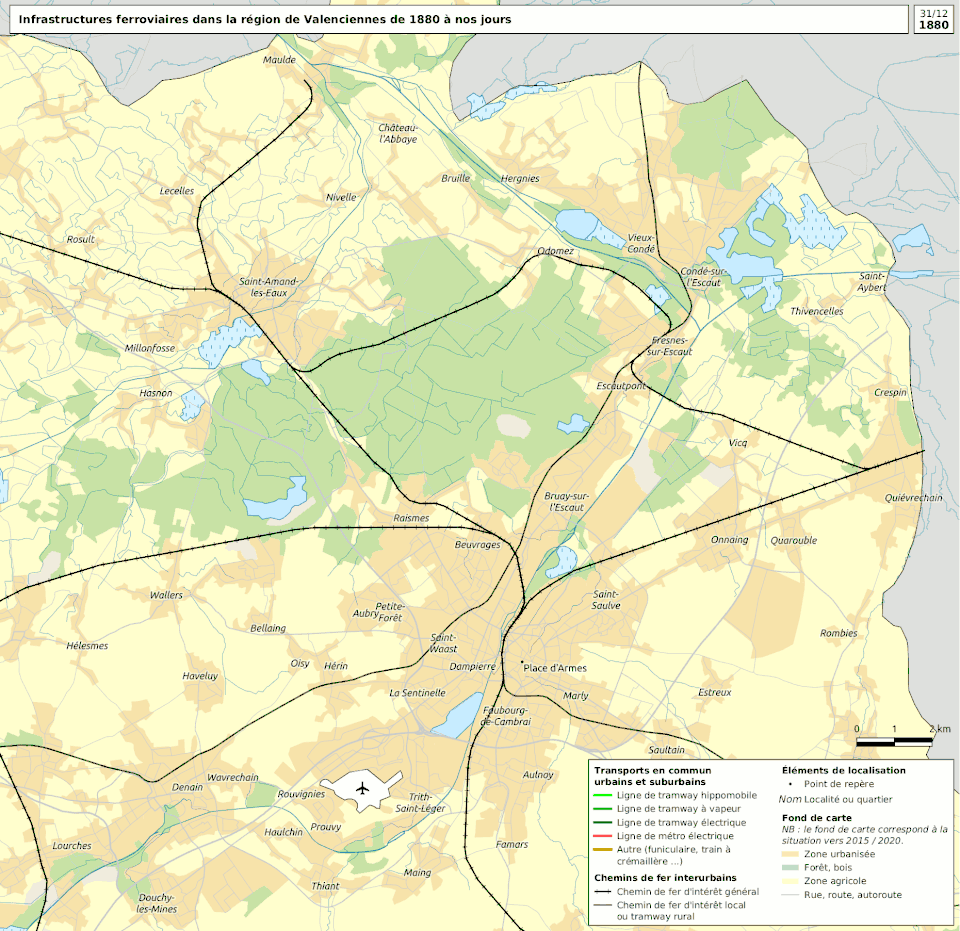Click the Raismes locality label
The image size is (960, 931).
[x=411, y=518]
